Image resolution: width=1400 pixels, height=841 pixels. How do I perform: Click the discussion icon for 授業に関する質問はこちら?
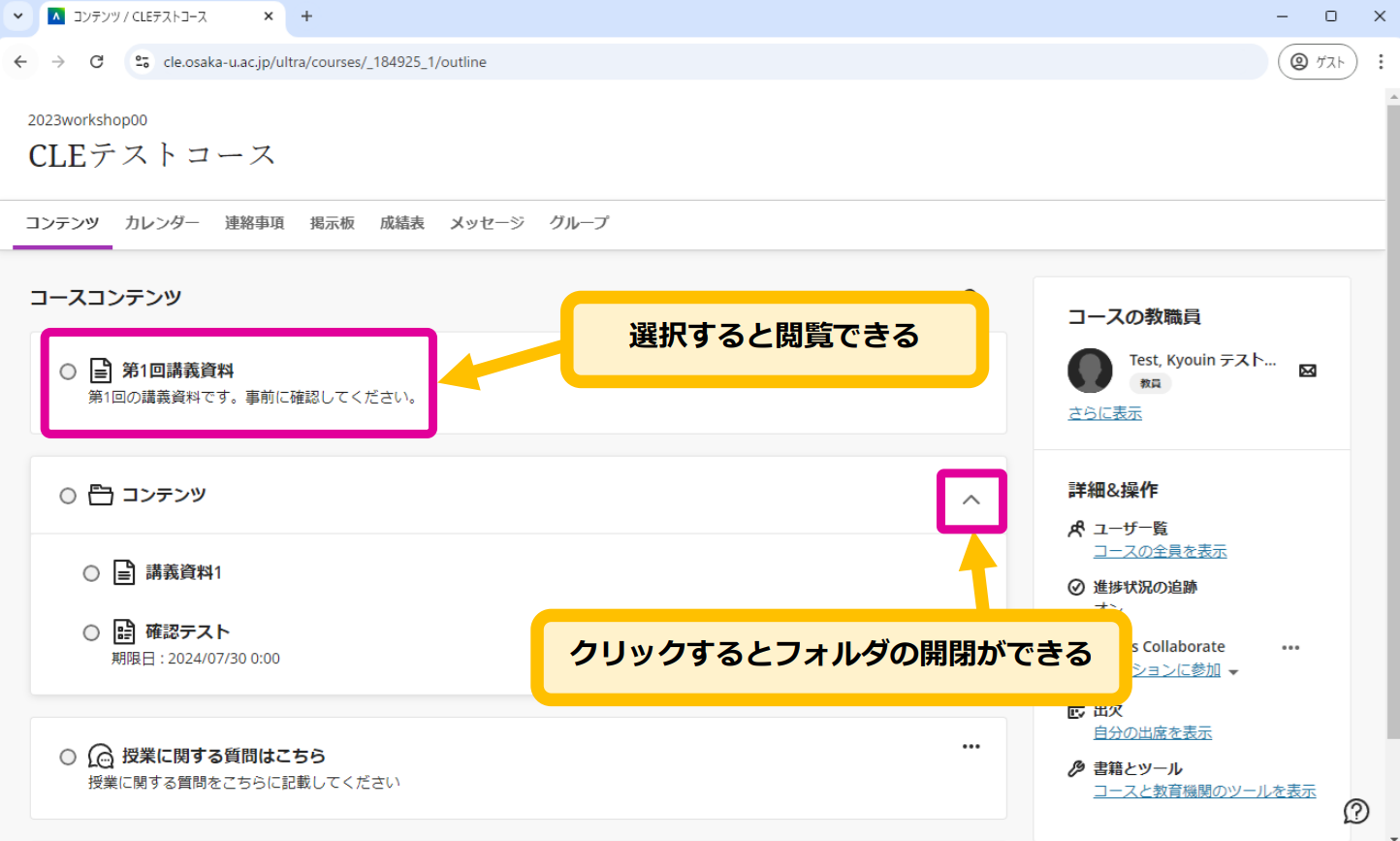pos(101,756)
